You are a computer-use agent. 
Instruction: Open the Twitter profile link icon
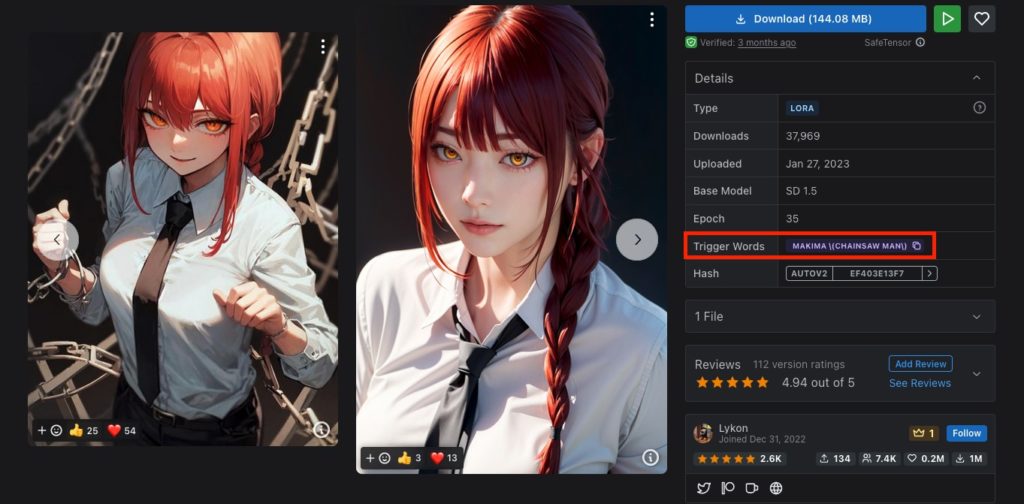click(x=703, y=488)
